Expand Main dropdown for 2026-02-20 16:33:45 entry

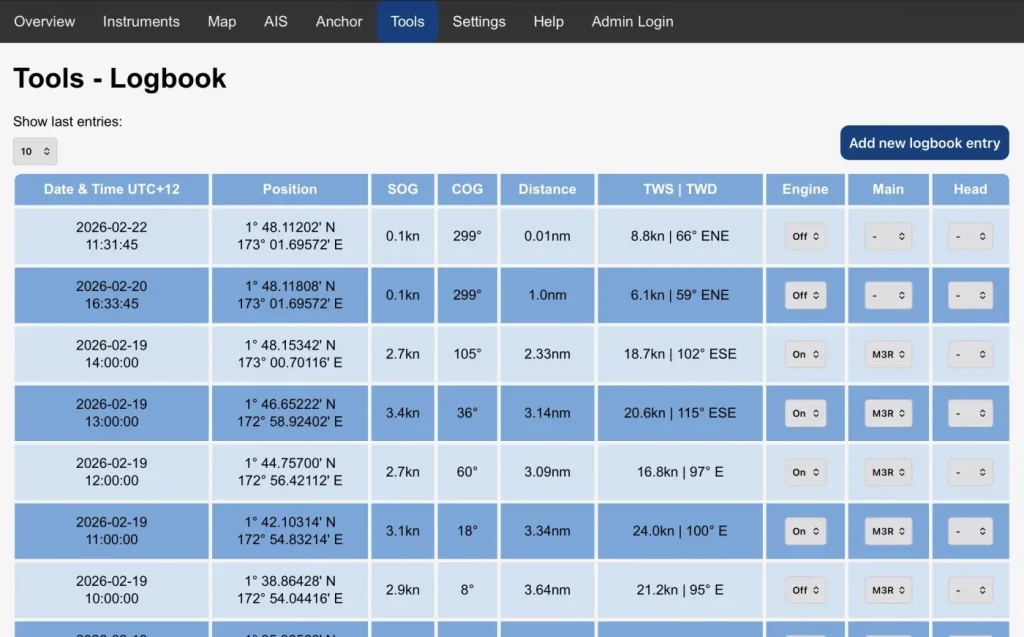[888, 295]
